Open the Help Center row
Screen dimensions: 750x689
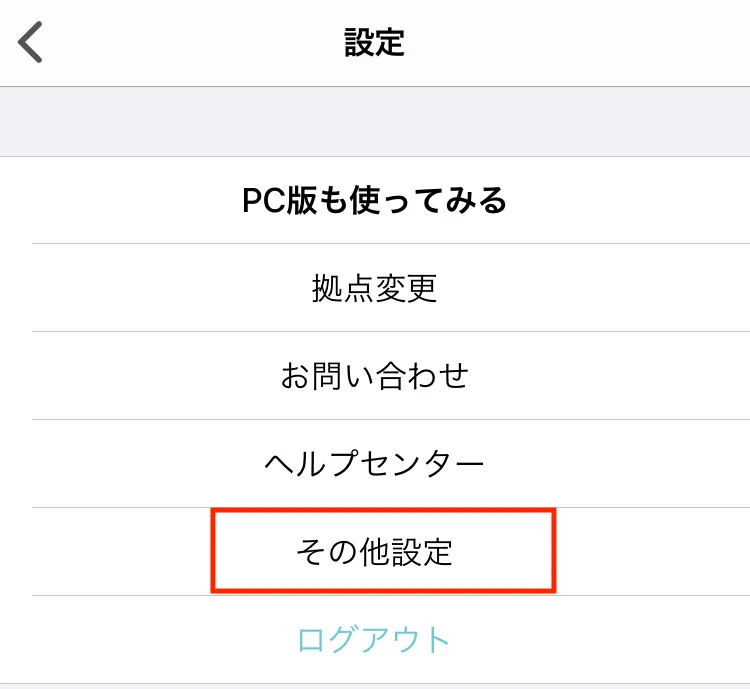point(375,464)
